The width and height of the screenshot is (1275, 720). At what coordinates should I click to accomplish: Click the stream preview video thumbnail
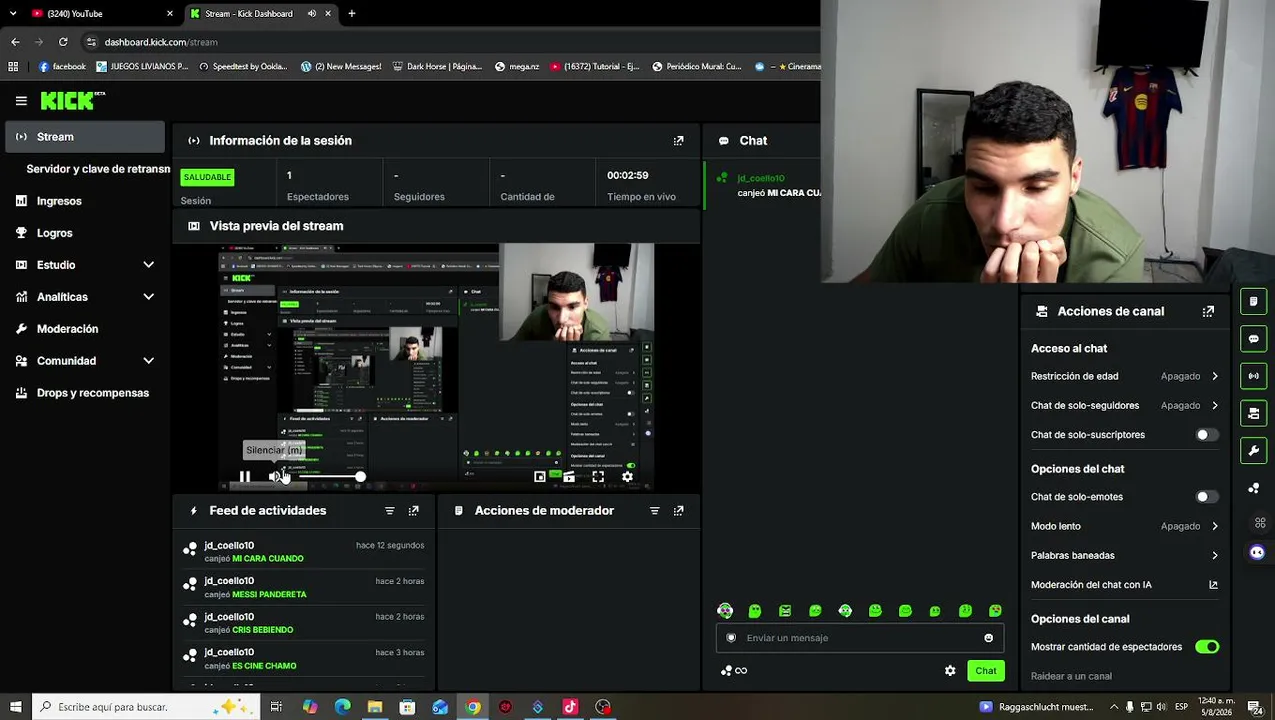click(436, 366)
